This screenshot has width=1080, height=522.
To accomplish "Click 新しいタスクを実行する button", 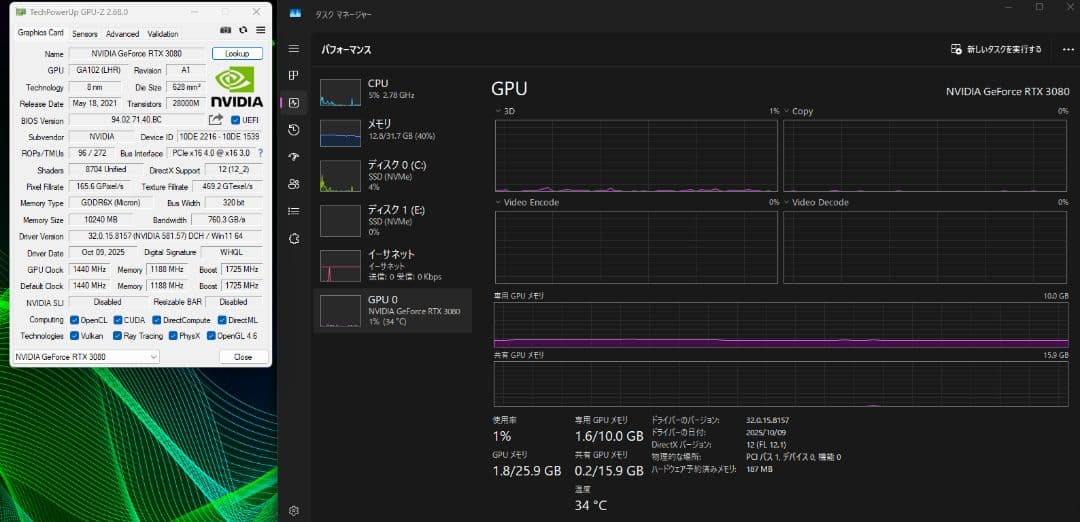I will pos(996,50).
